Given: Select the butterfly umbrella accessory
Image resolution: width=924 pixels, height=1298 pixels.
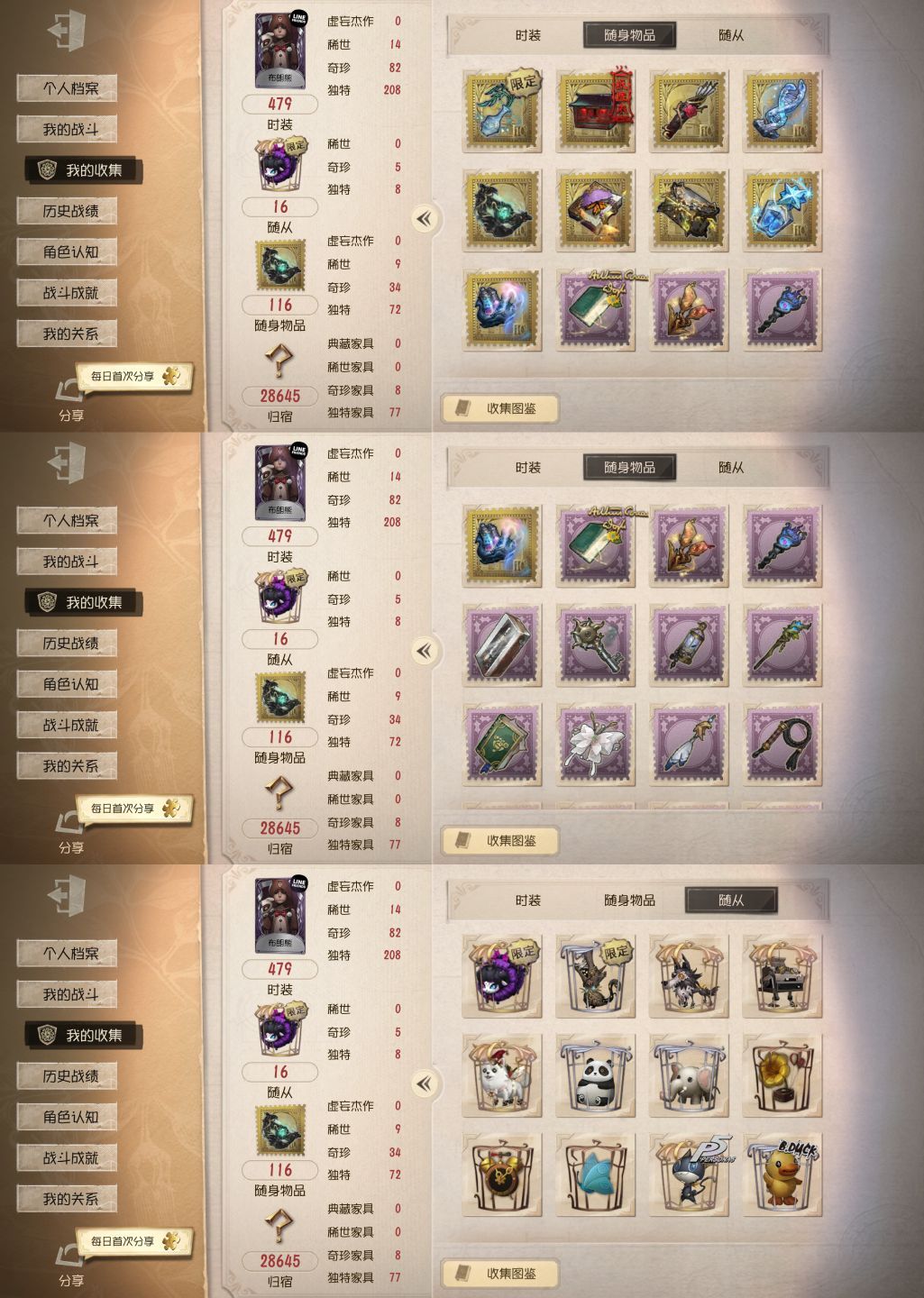Looking at the screenshot, I should coord(595,210).
